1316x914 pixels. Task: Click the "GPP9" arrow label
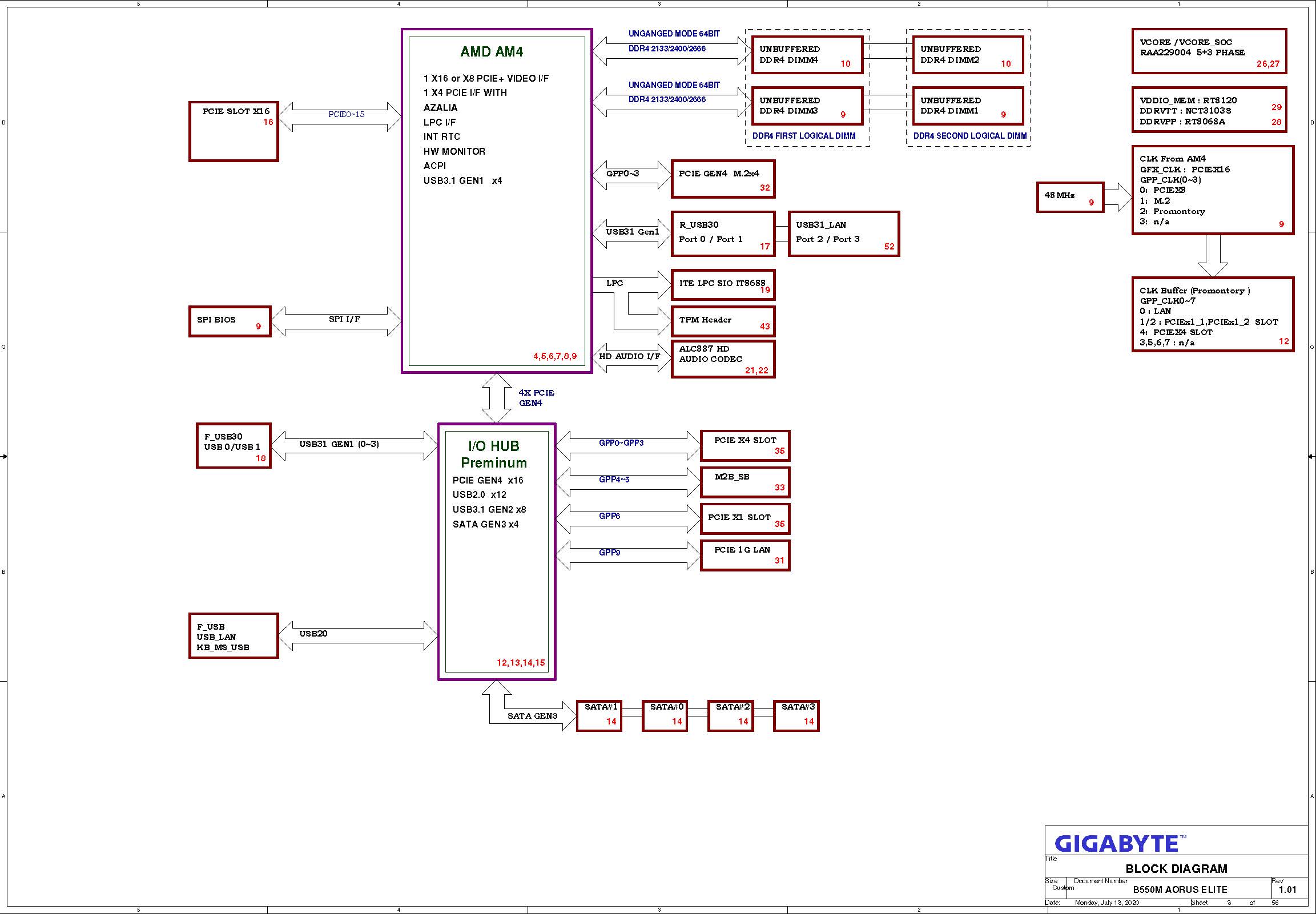(609, 553)
